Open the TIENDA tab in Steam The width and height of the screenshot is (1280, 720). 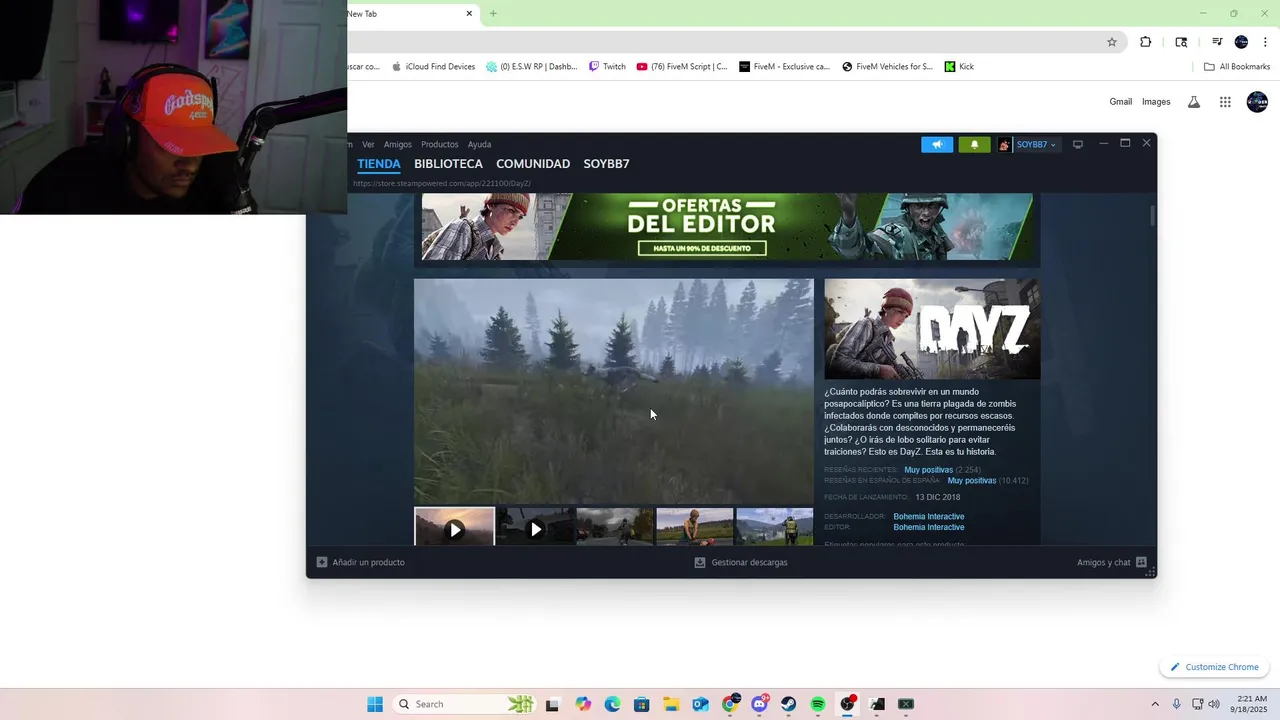(379, 164)
